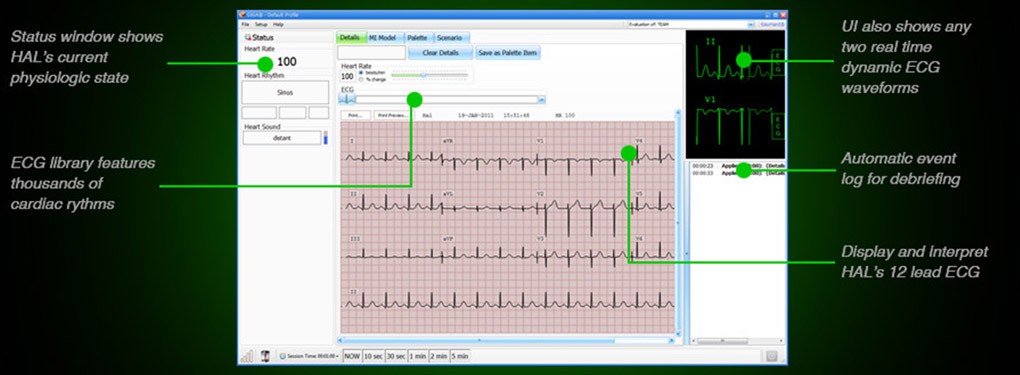The image size is (1020, 375).
Task: Click the lead V1 ECG label box
Action: 777,125
